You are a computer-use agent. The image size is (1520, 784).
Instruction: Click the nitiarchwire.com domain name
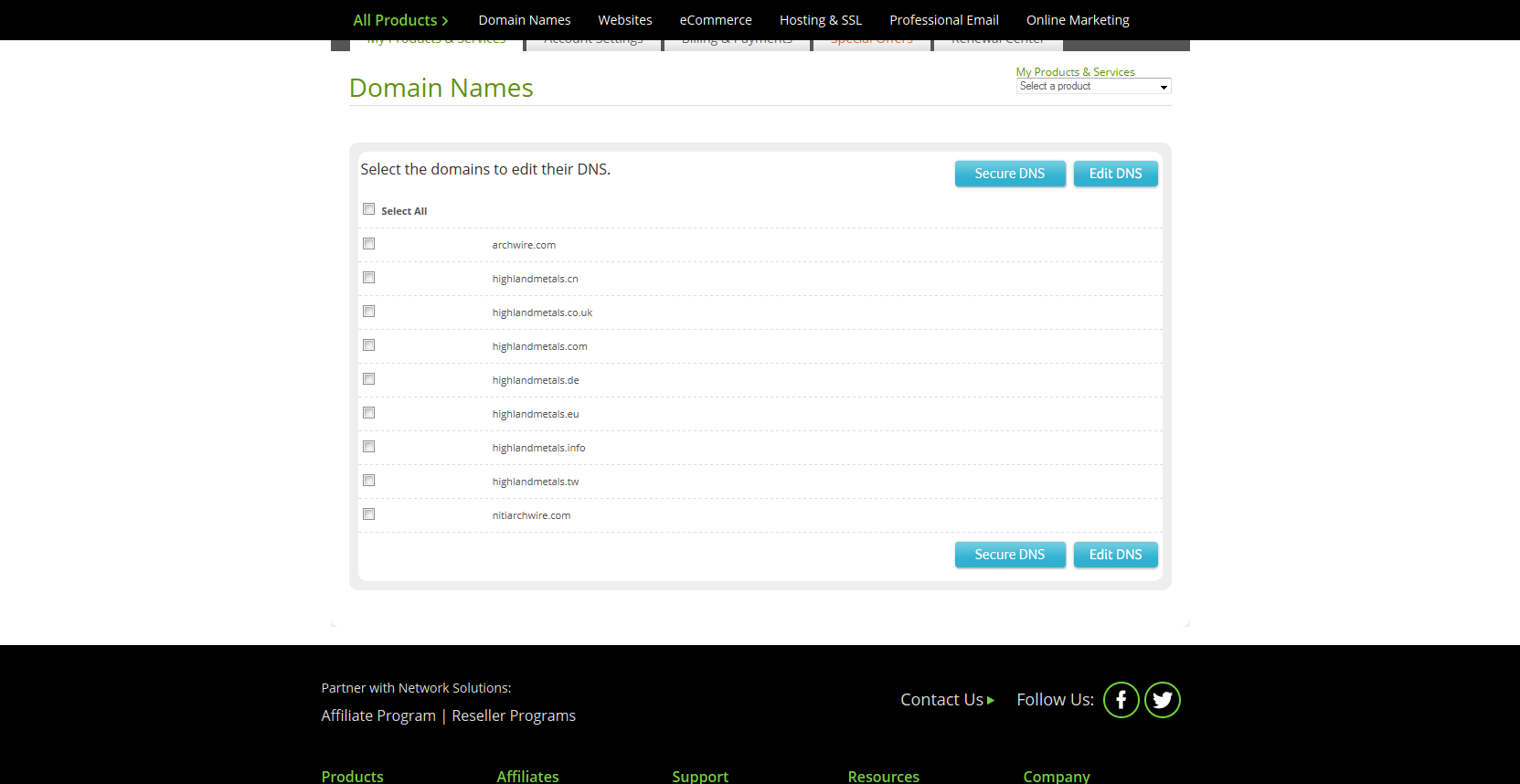tap(531, 515)
